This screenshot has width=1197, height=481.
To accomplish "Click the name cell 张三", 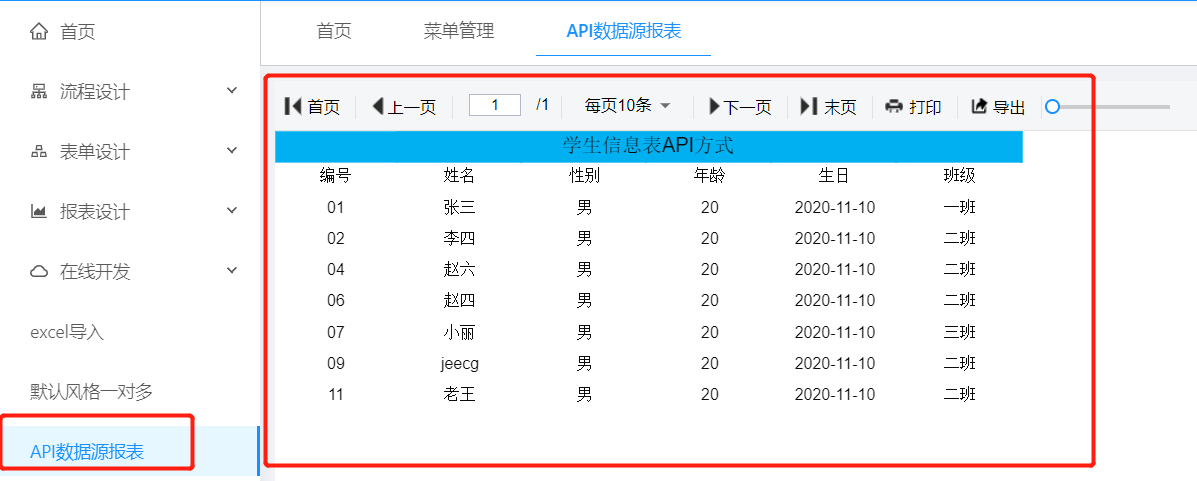I will tap(460, 207).
